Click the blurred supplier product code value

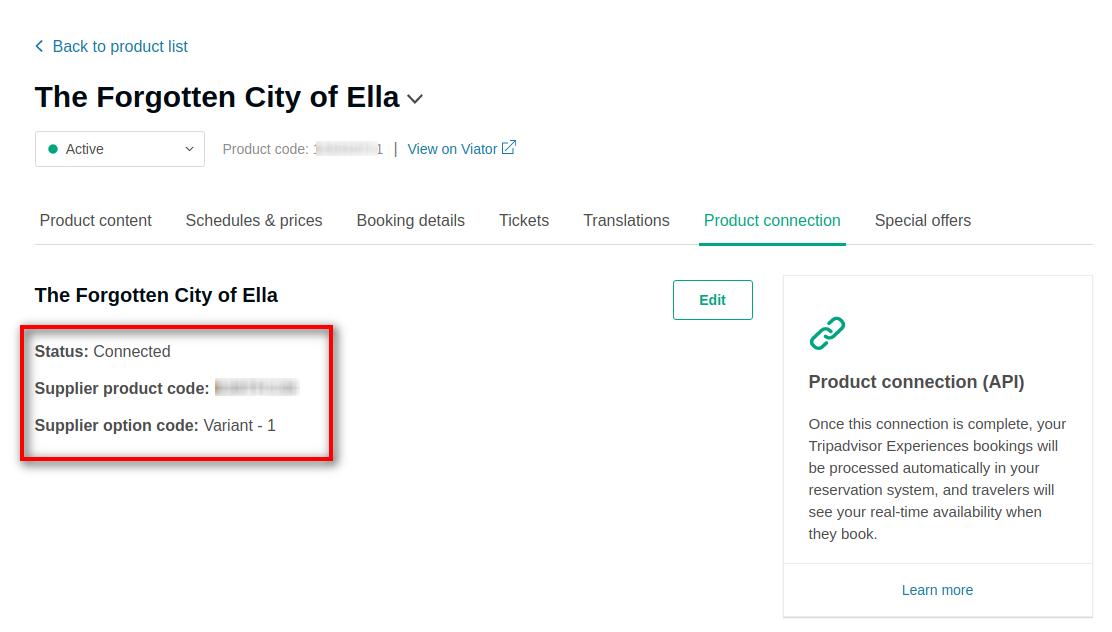(x=256, y=388)
